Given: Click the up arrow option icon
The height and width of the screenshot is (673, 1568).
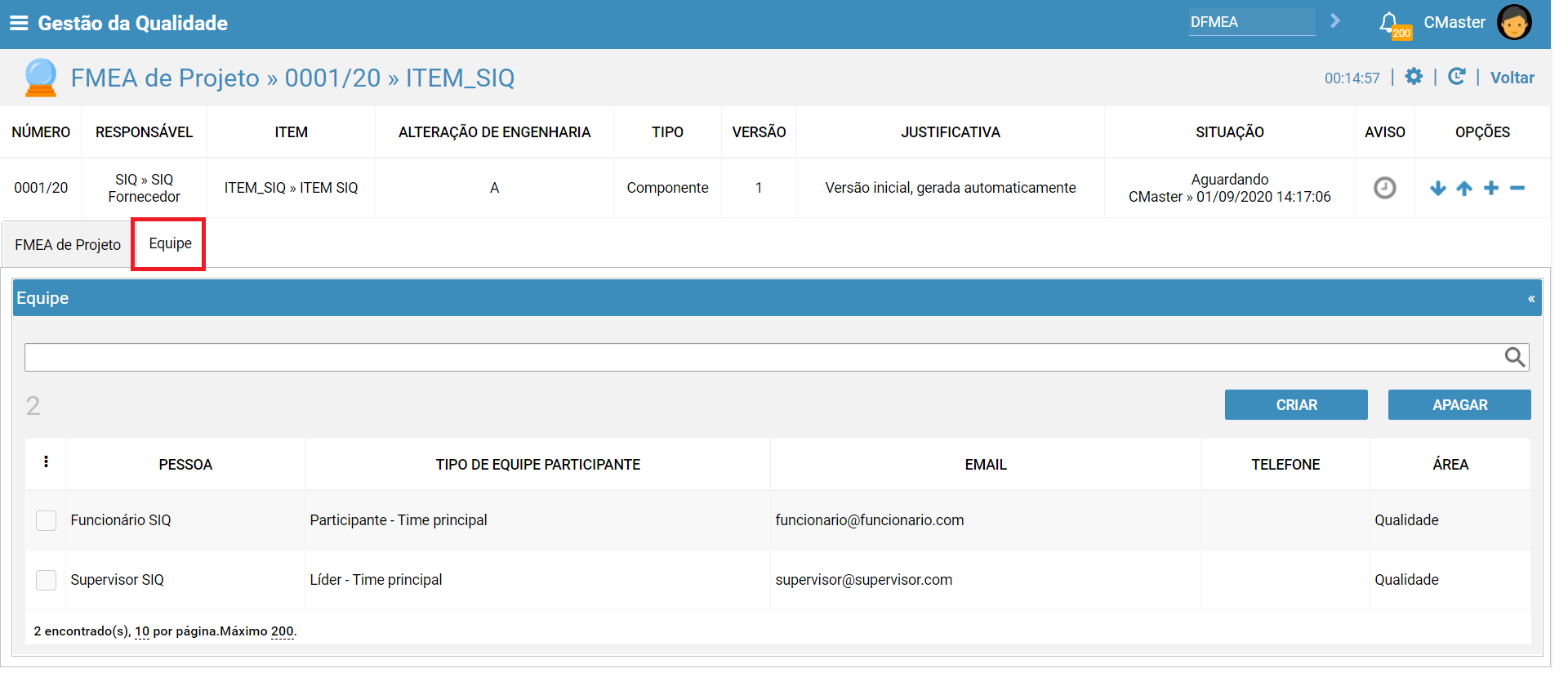Looking at the screenshot, I should click(1464, 189).
